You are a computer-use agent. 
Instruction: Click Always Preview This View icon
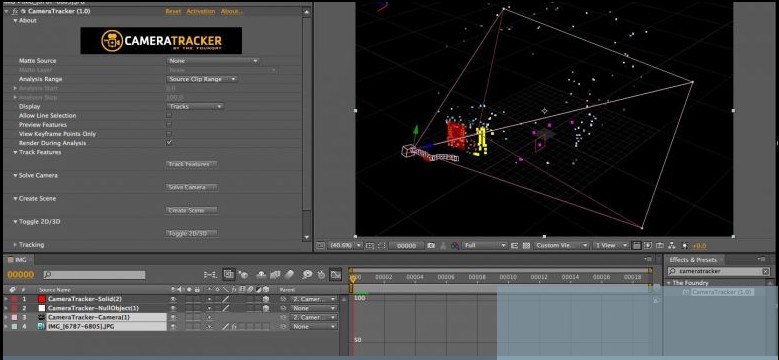pyautogui.click(x=319, y=245)
